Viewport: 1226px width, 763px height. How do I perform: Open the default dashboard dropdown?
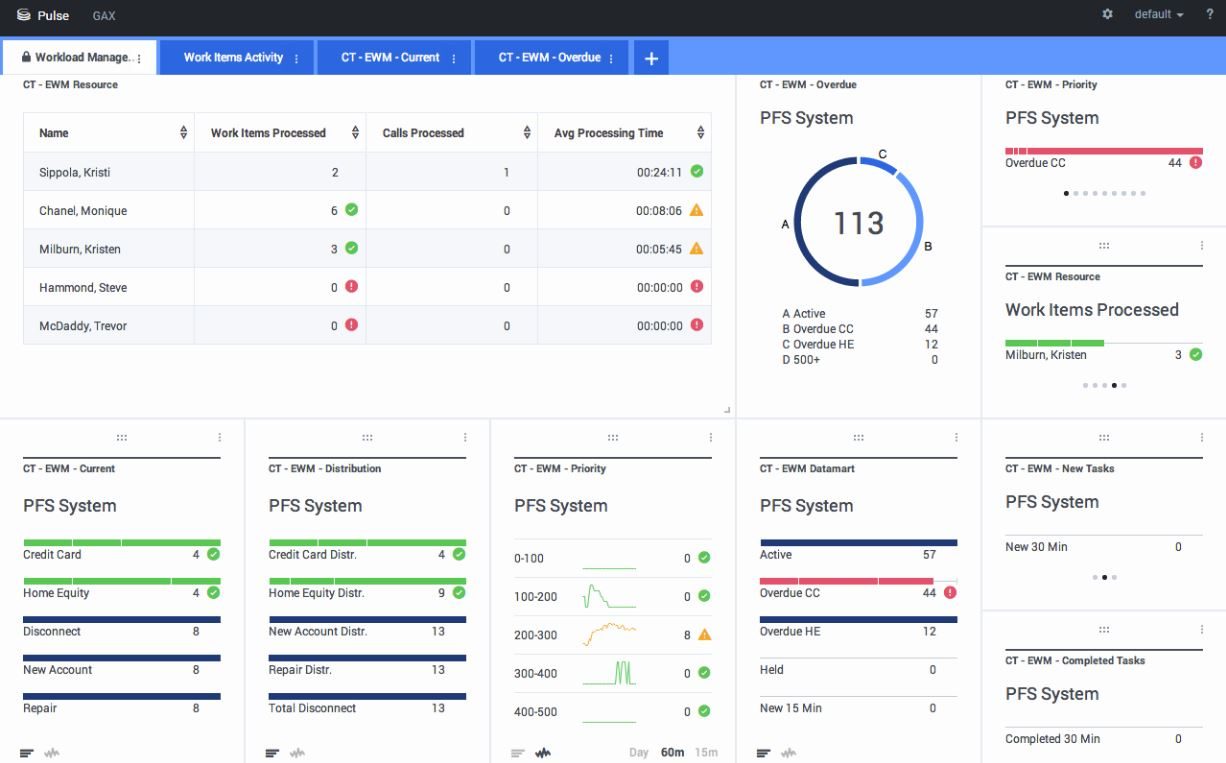click(1157, 14)
